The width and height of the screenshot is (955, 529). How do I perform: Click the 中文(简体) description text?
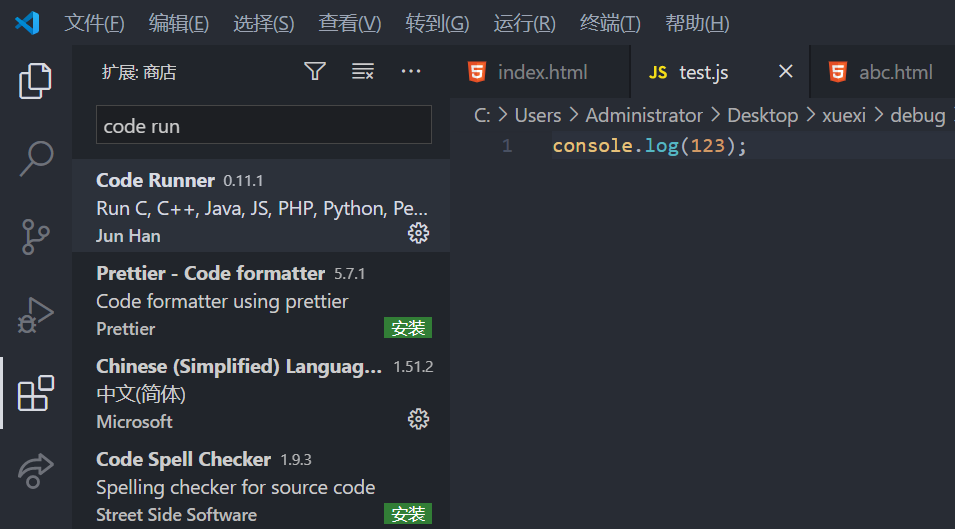click(x=141, y=394)
